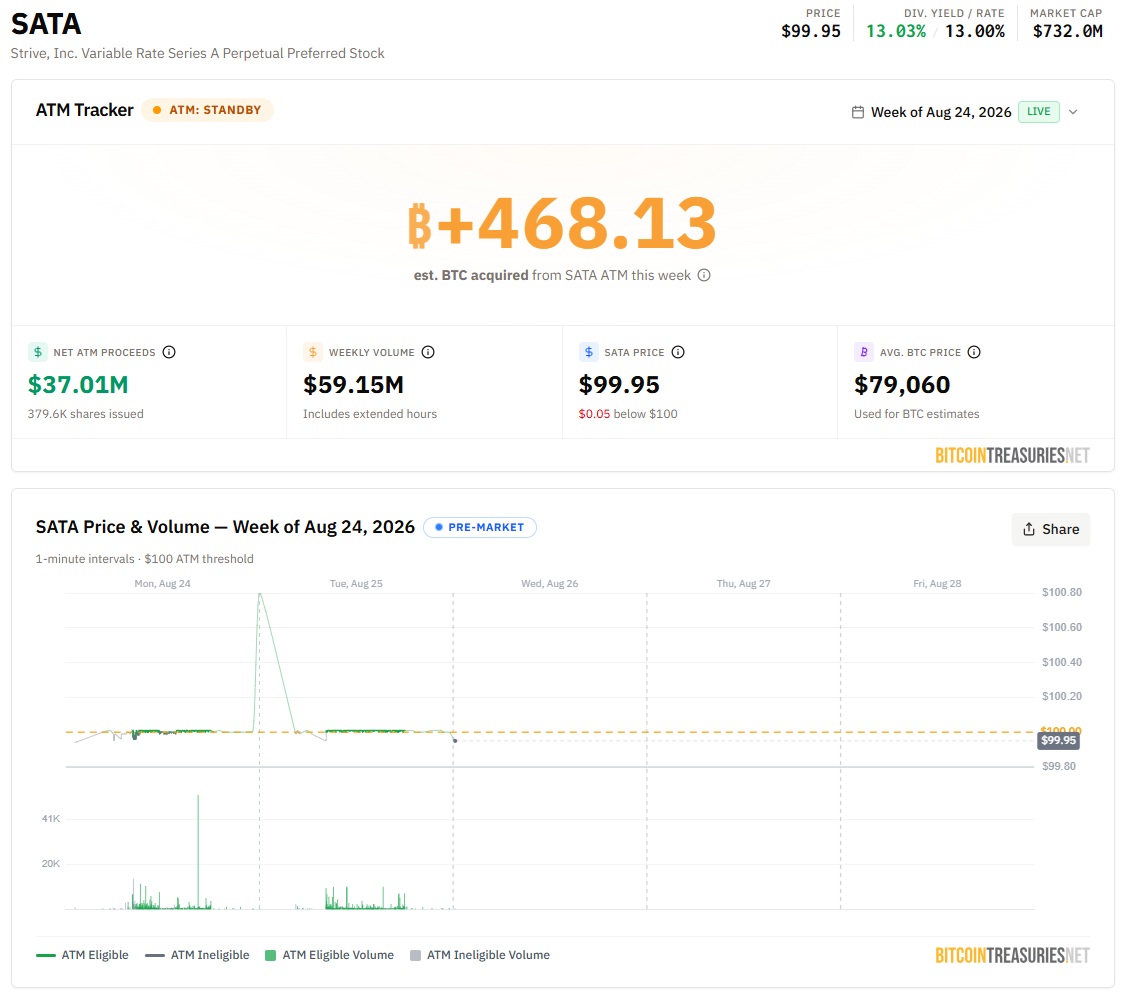1121x998 pixels.
Task: Click the Mon, Aug 24 day label
Action: (x=162, y=583)
